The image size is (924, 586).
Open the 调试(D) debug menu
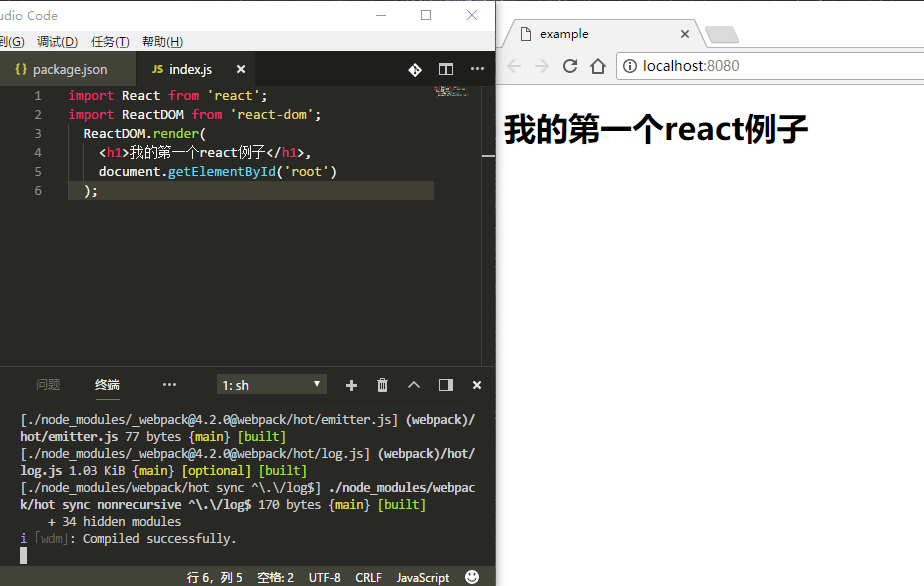point(57,42)
